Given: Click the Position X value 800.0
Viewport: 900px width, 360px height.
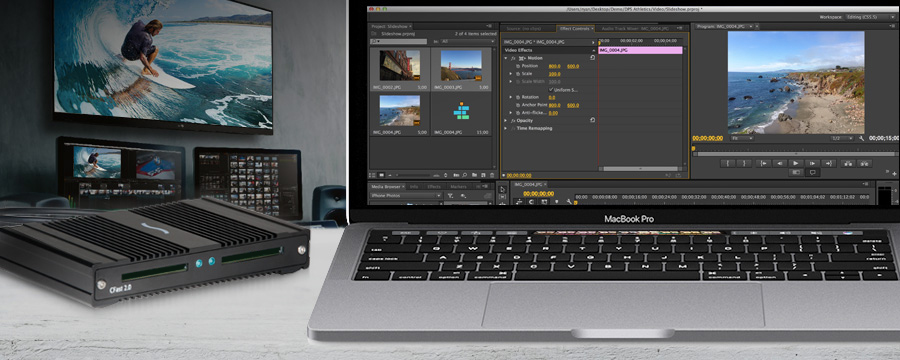Looking at the screenshot, I should (x=554, y=67).
